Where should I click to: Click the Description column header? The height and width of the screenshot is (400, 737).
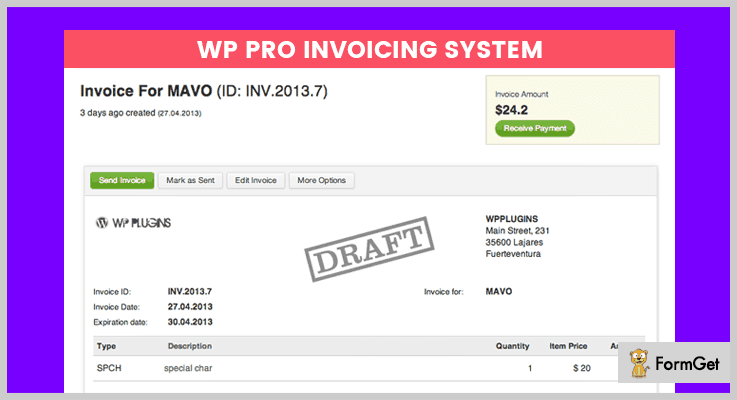(190, 346)
